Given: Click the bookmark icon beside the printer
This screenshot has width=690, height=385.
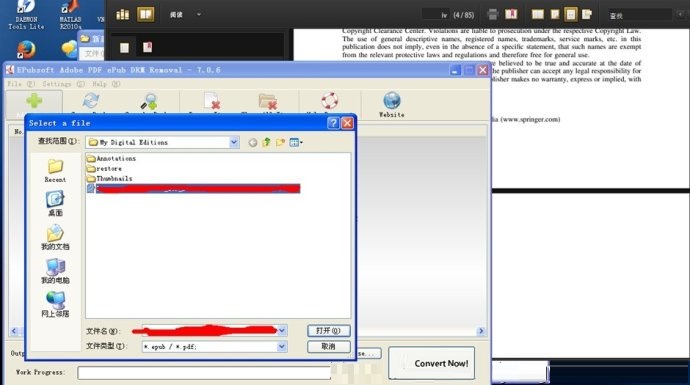Looking at the screenshot, I should pyautogui.click(x=511, y=14).
